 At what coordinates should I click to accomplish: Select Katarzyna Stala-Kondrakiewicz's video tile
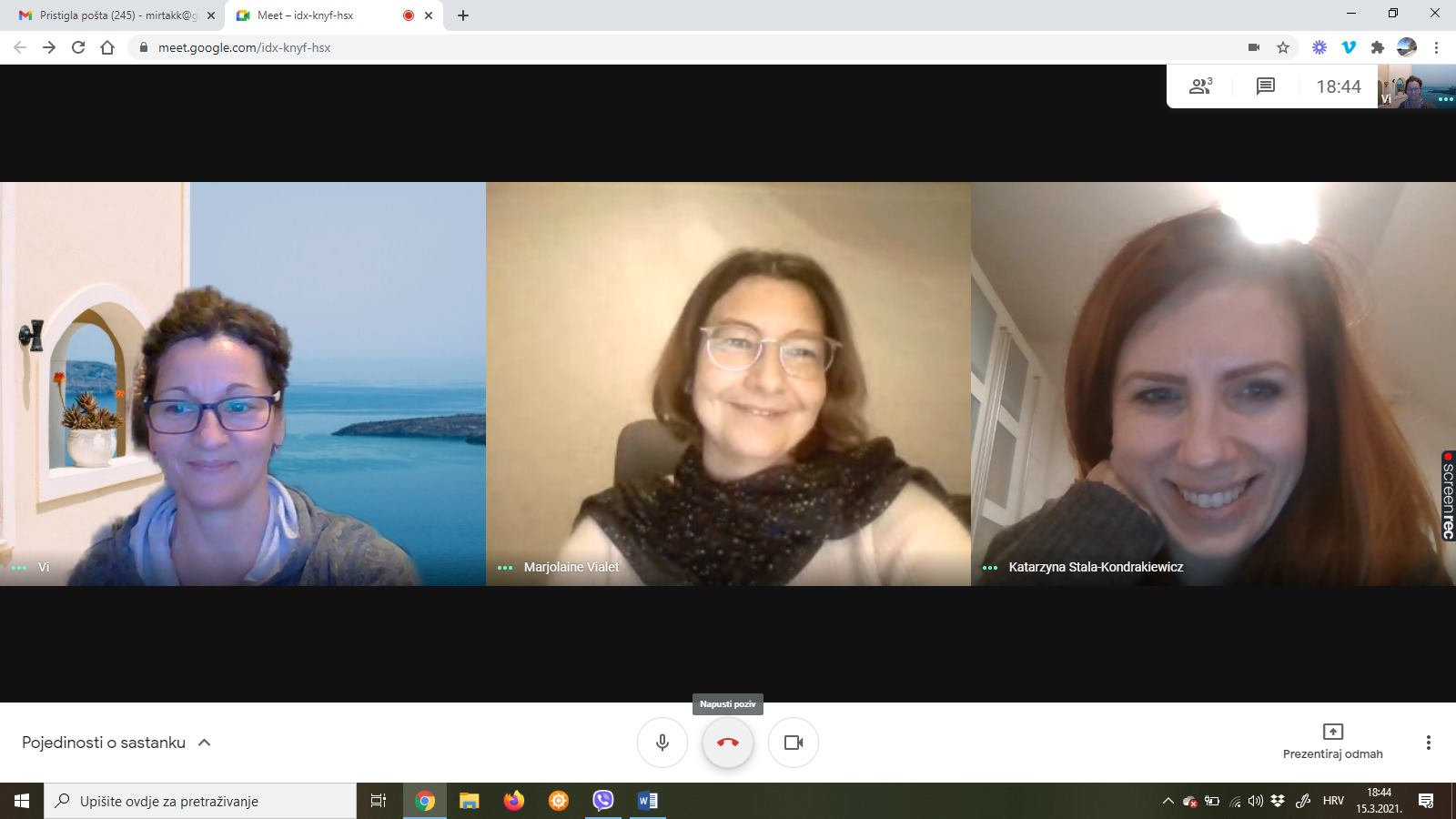1213,383
